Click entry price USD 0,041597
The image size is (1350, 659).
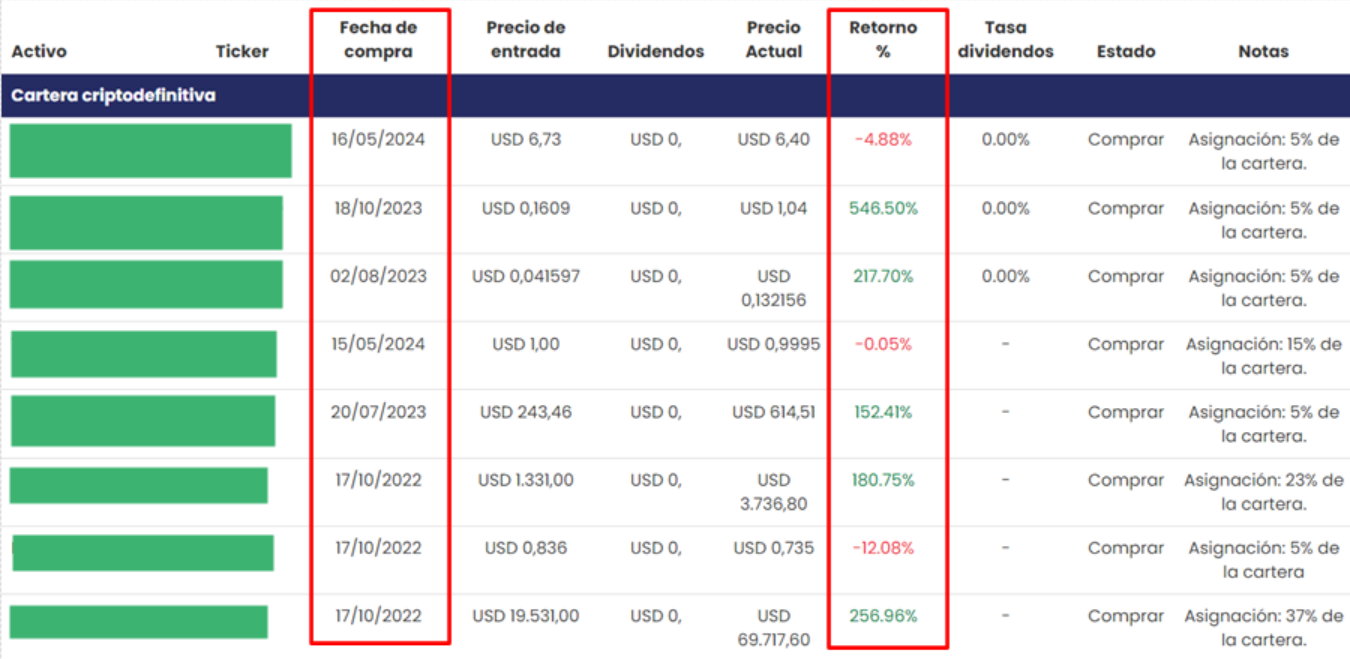point(526,276)
